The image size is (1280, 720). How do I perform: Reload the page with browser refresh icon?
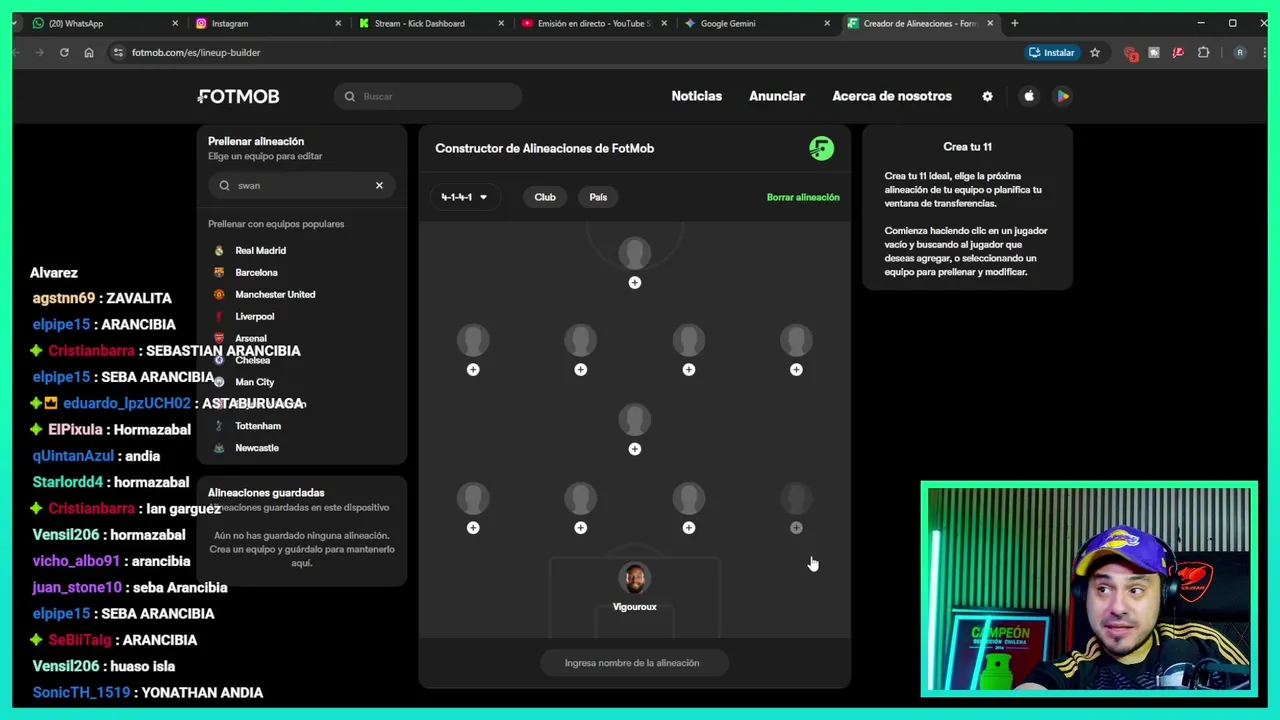pos(64,52)
